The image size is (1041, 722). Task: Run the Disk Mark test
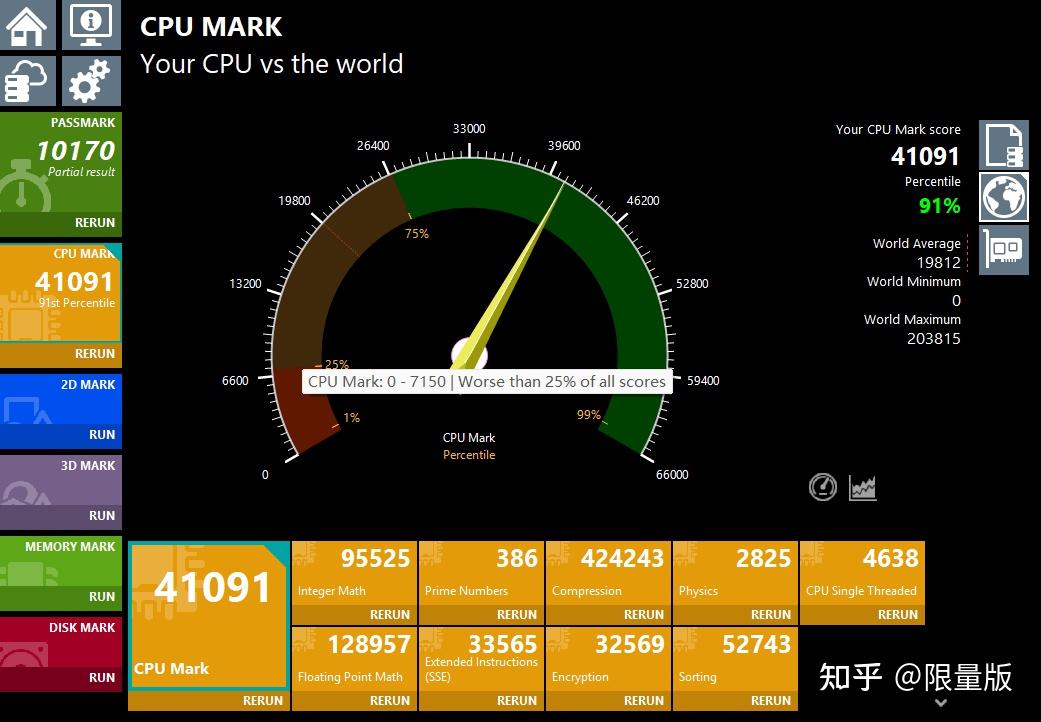102,678
